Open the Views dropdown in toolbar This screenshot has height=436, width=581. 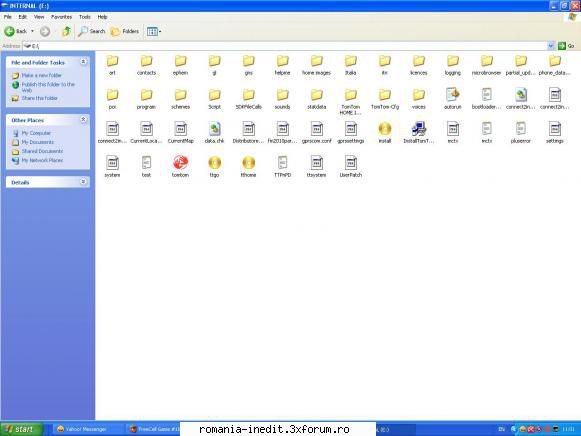[154, 31]
